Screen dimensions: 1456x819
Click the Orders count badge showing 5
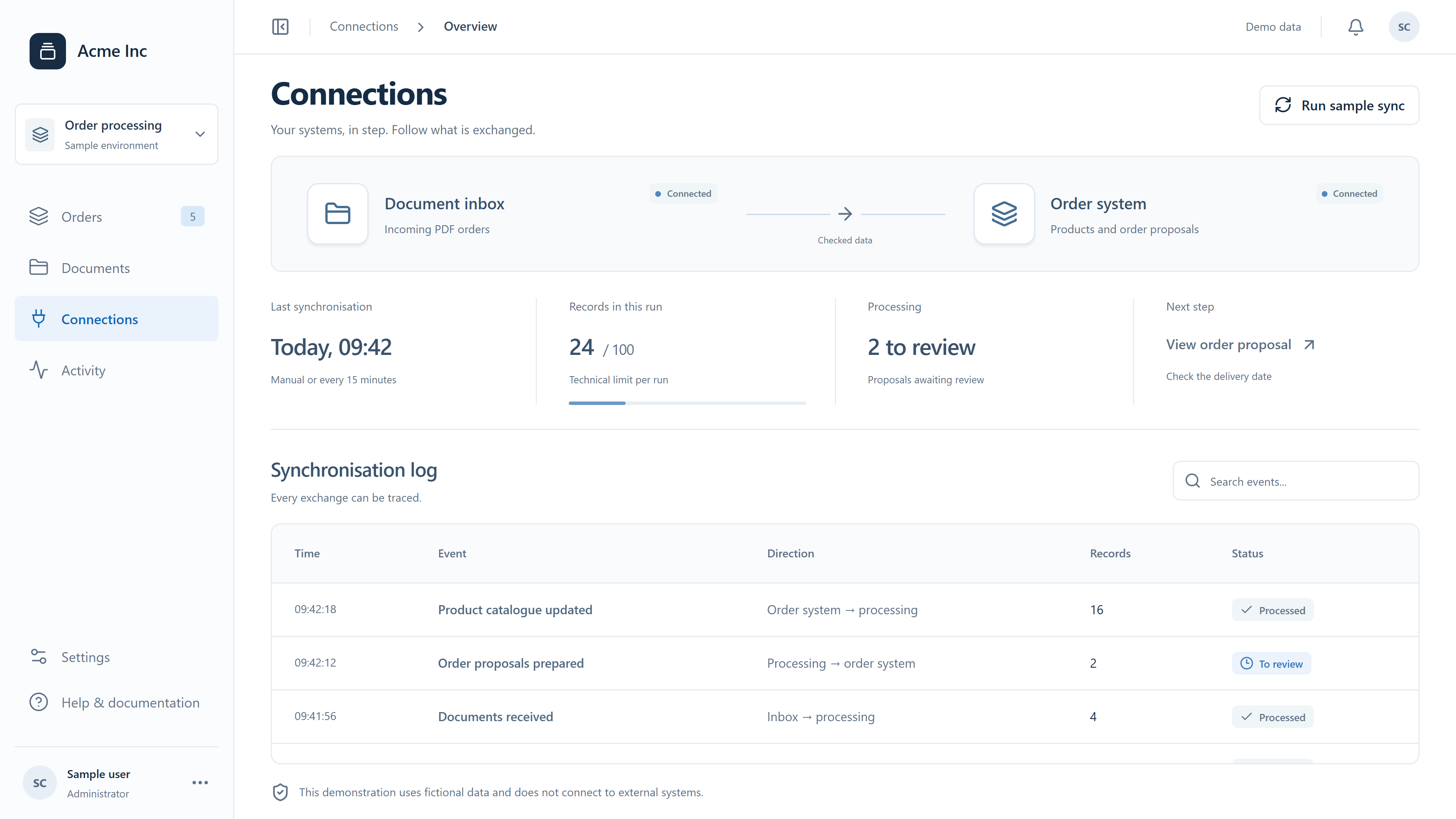point(193,217)
